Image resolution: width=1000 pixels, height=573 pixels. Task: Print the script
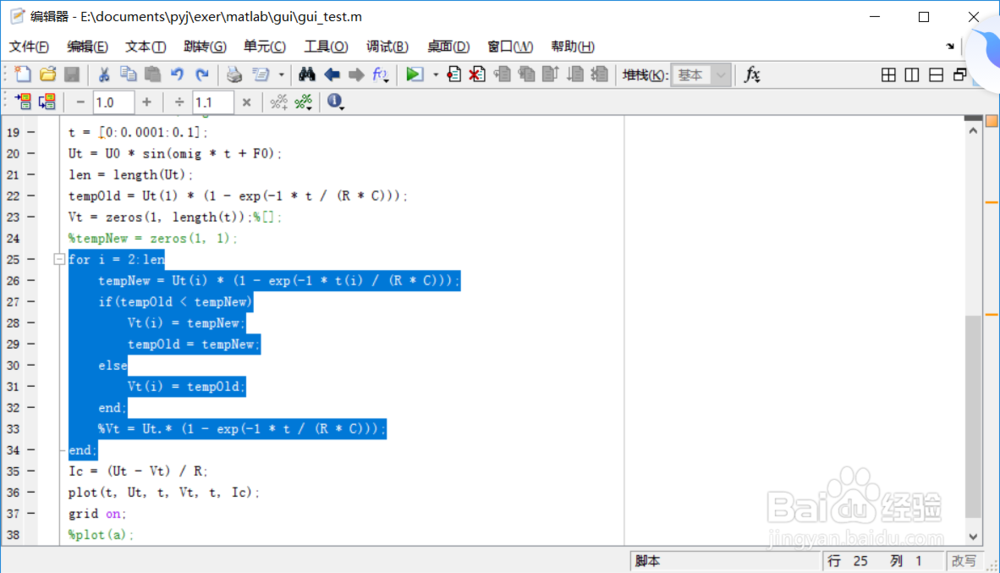pyautogui.click(x=234, y=75)
